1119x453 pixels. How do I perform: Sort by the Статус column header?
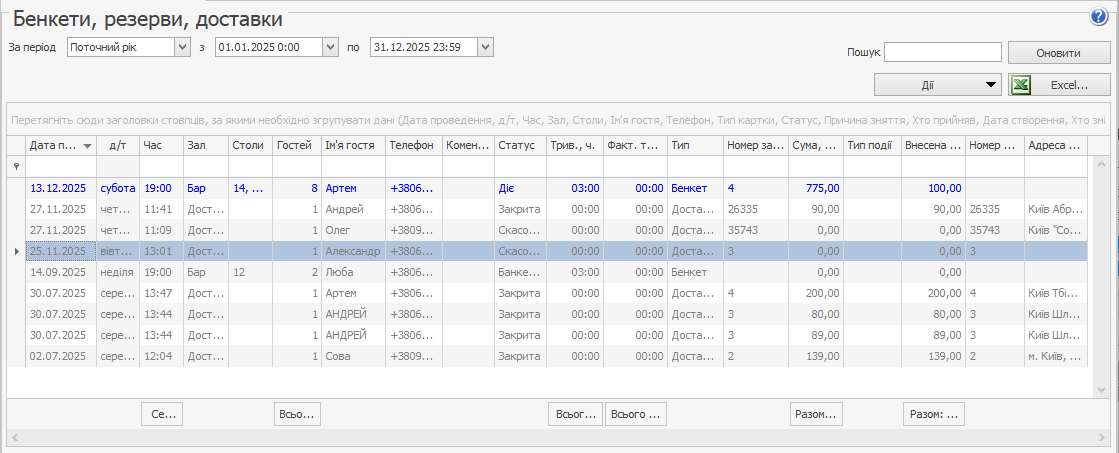coord(518,146)
